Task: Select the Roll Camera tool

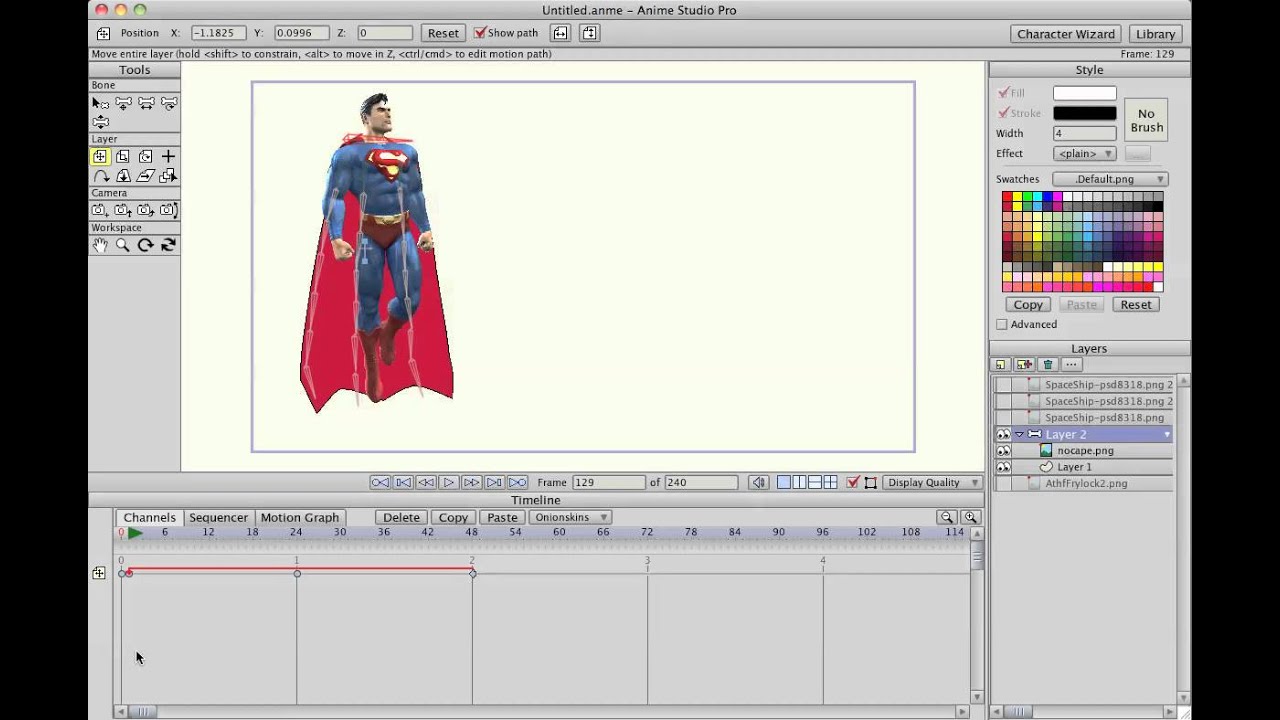Action: coord(146,210)
